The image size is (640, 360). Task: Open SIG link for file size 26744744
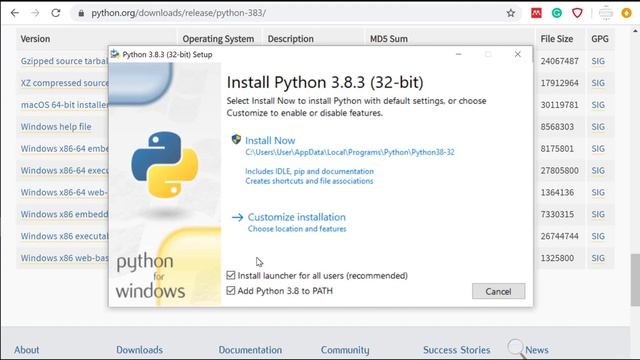click(598, 236)
